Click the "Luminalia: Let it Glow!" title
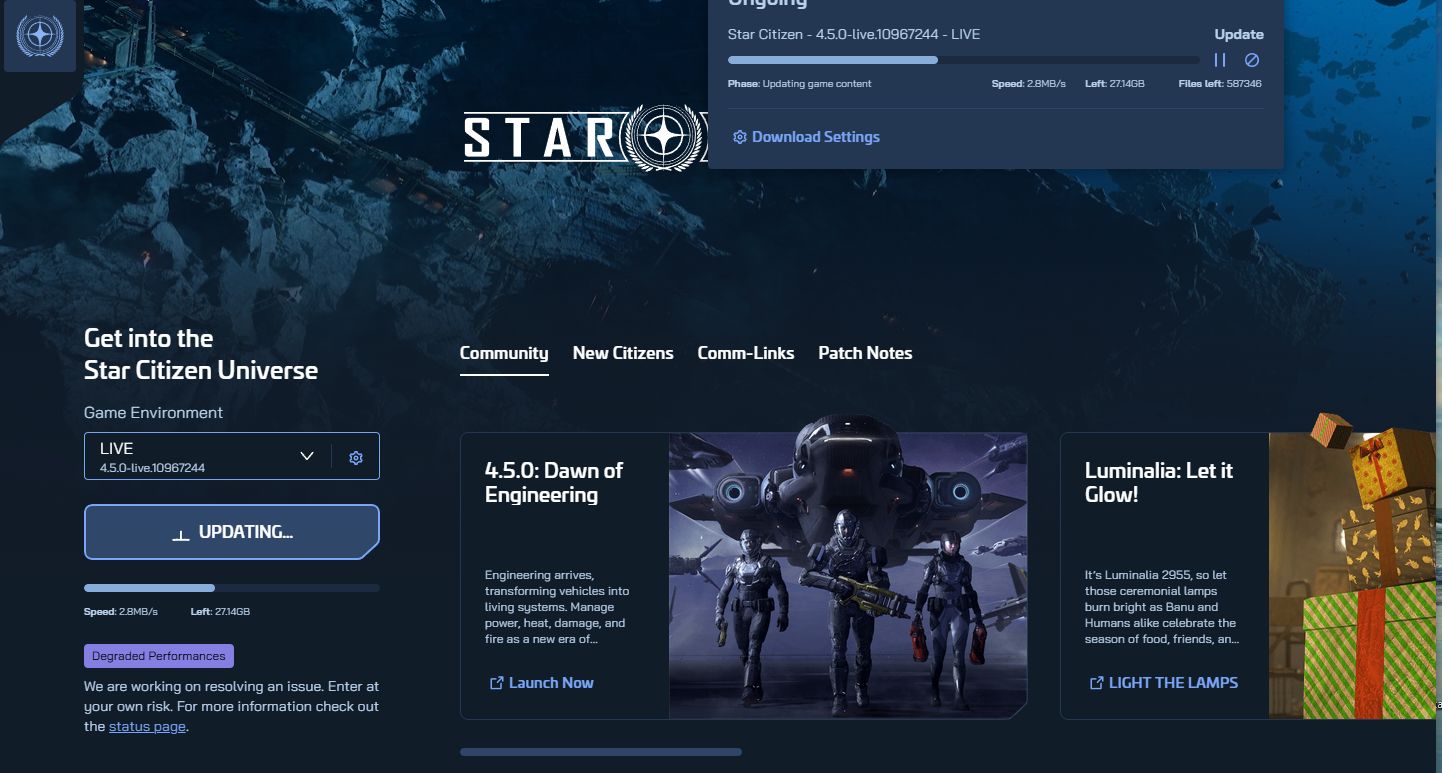This screenshot has height=773, width=1442. (1159, 482)
